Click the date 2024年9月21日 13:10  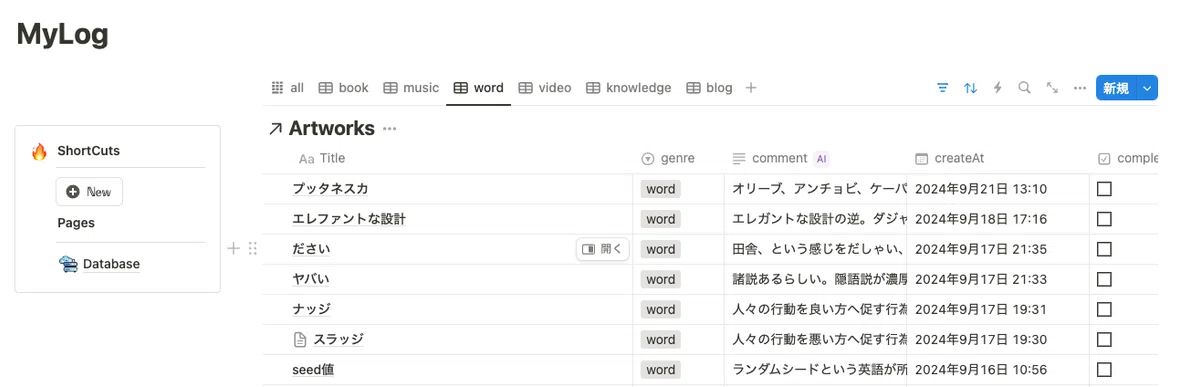click(981, 189)
